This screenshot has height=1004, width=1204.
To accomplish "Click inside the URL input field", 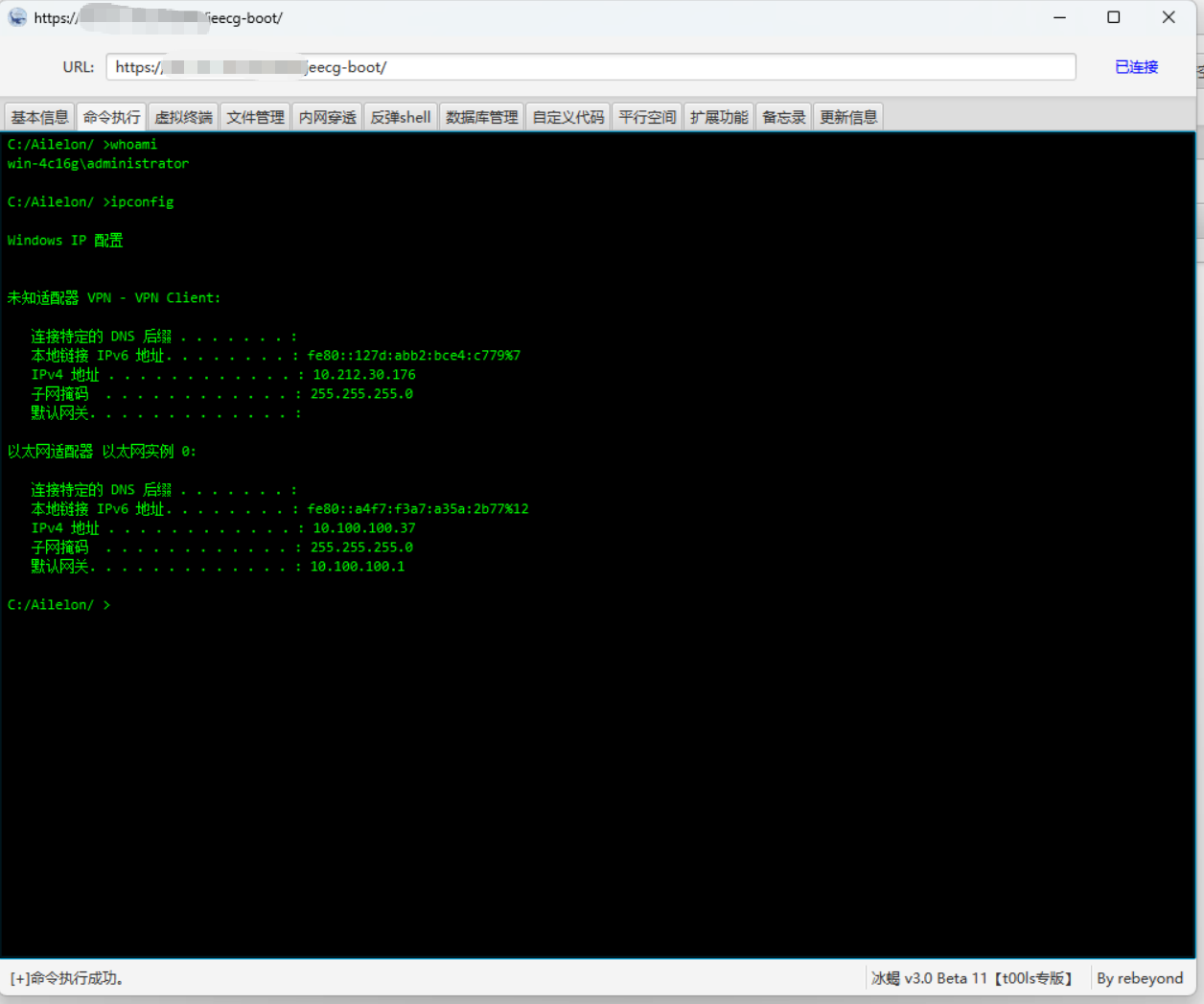I will pos(671,67).
